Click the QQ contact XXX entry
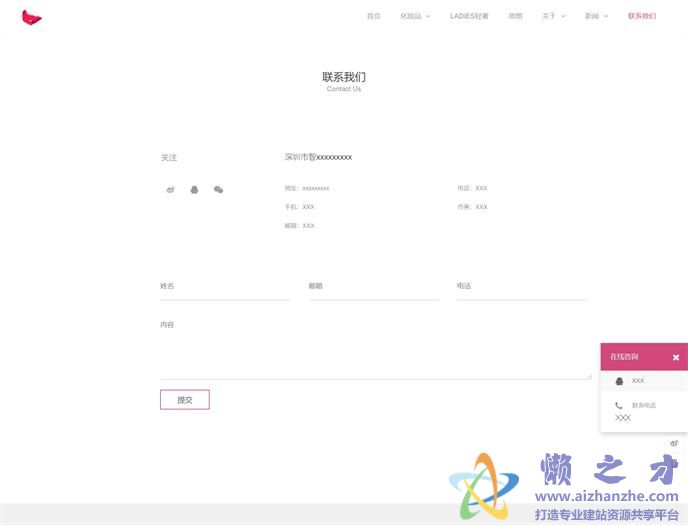 point(644,381)
